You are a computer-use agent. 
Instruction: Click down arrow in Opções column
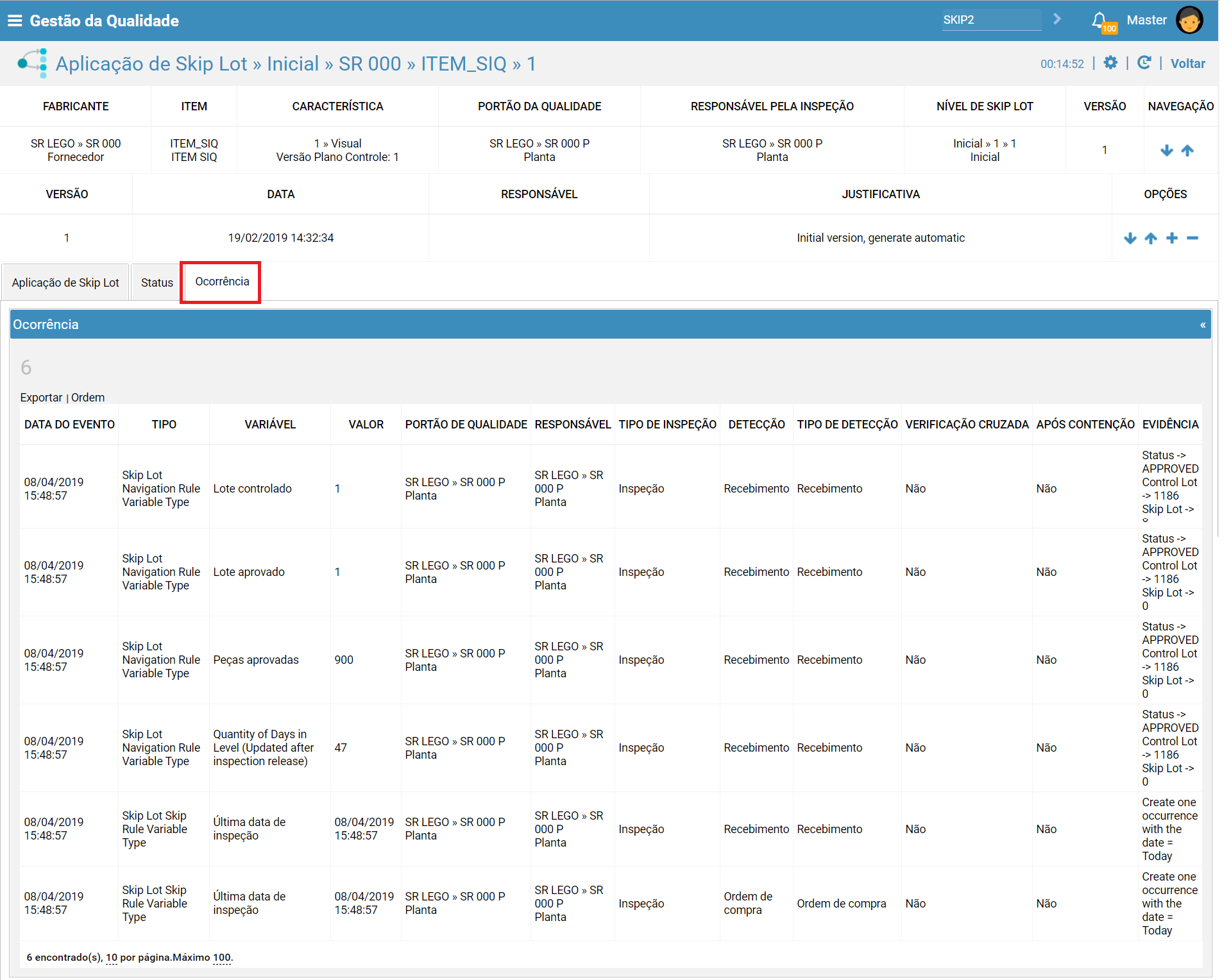[x=1130, y=239]
